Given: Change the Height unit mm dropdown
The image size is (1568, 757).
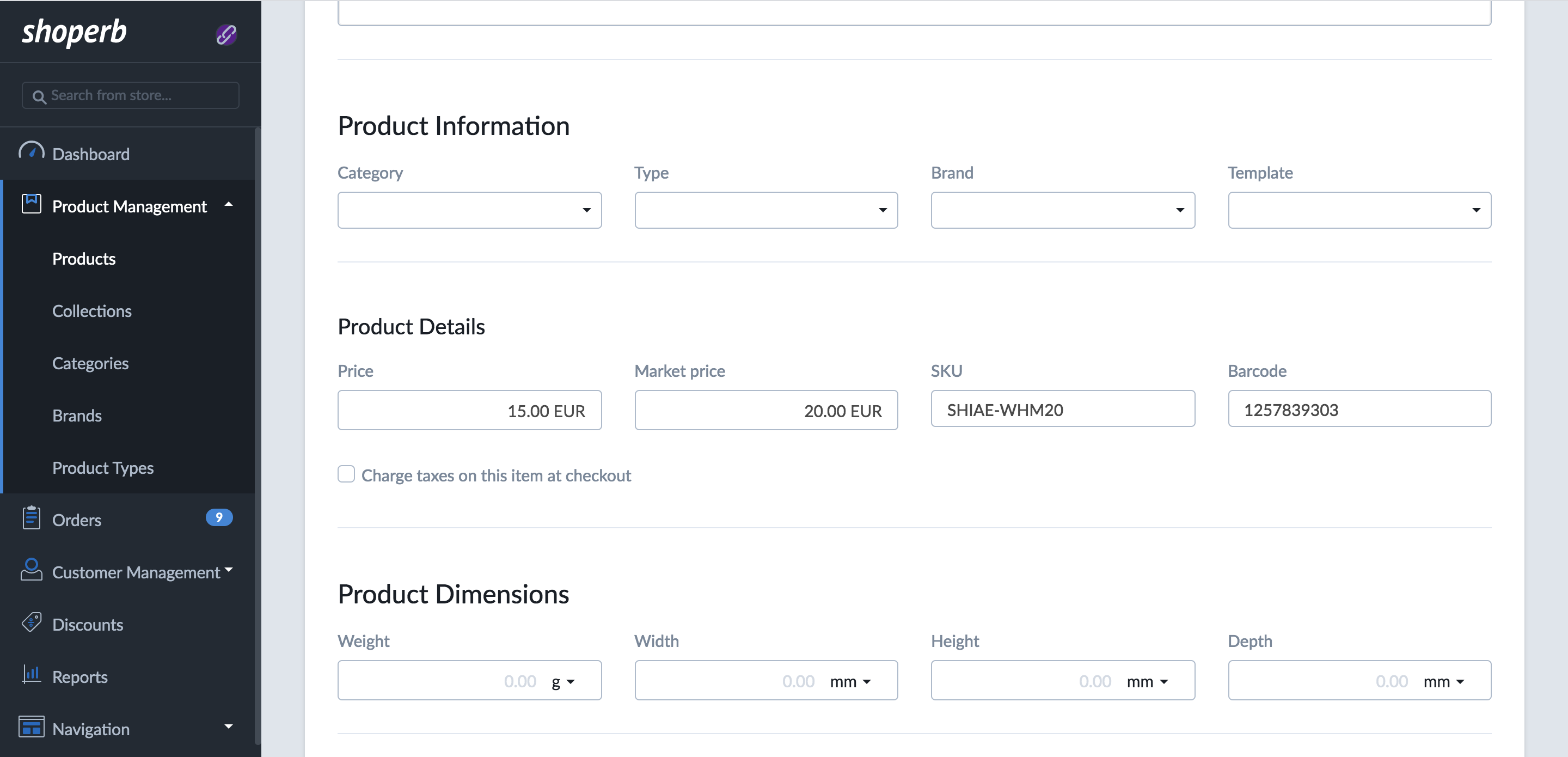Looking at the screenshot, I should (x=1147, y=681).
